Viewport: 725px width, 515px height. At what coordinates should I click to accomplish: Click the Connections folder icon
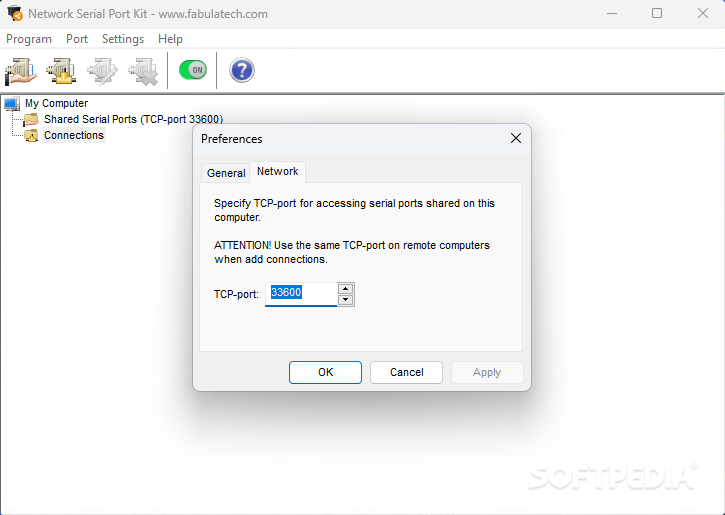pyautogui.click(x=31, y=135)
